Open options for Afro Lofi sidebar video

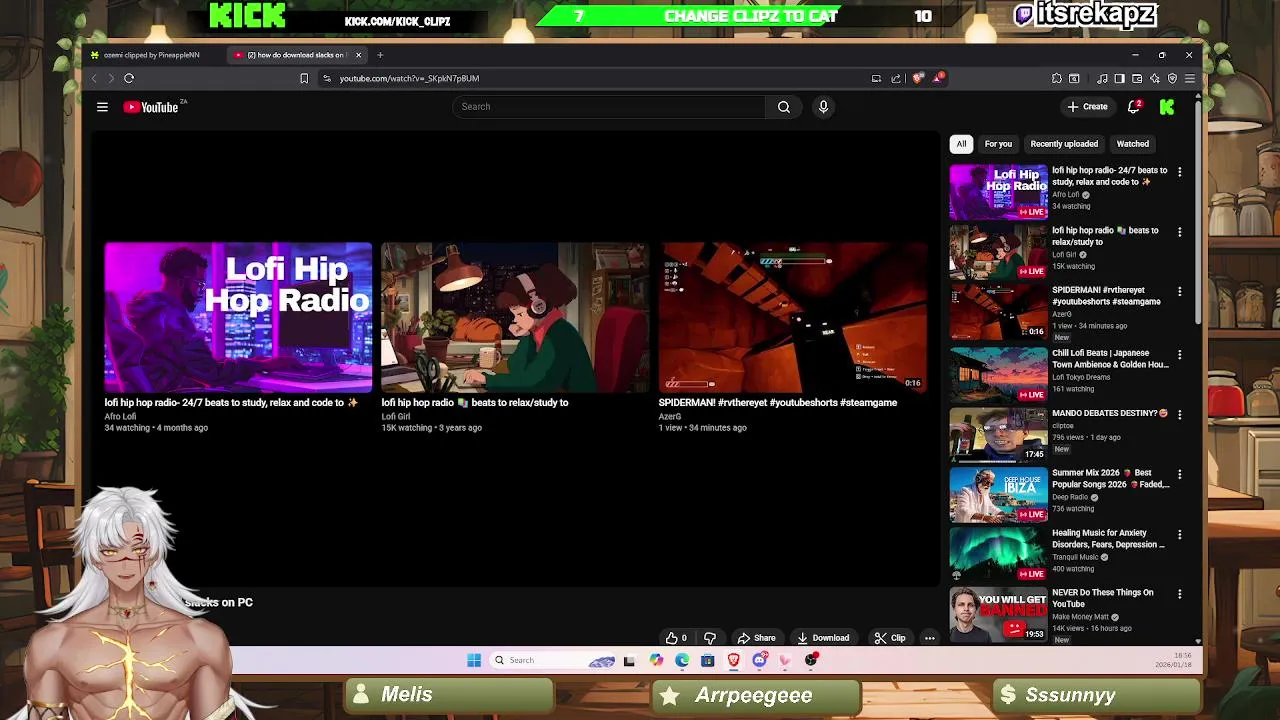1179,172
